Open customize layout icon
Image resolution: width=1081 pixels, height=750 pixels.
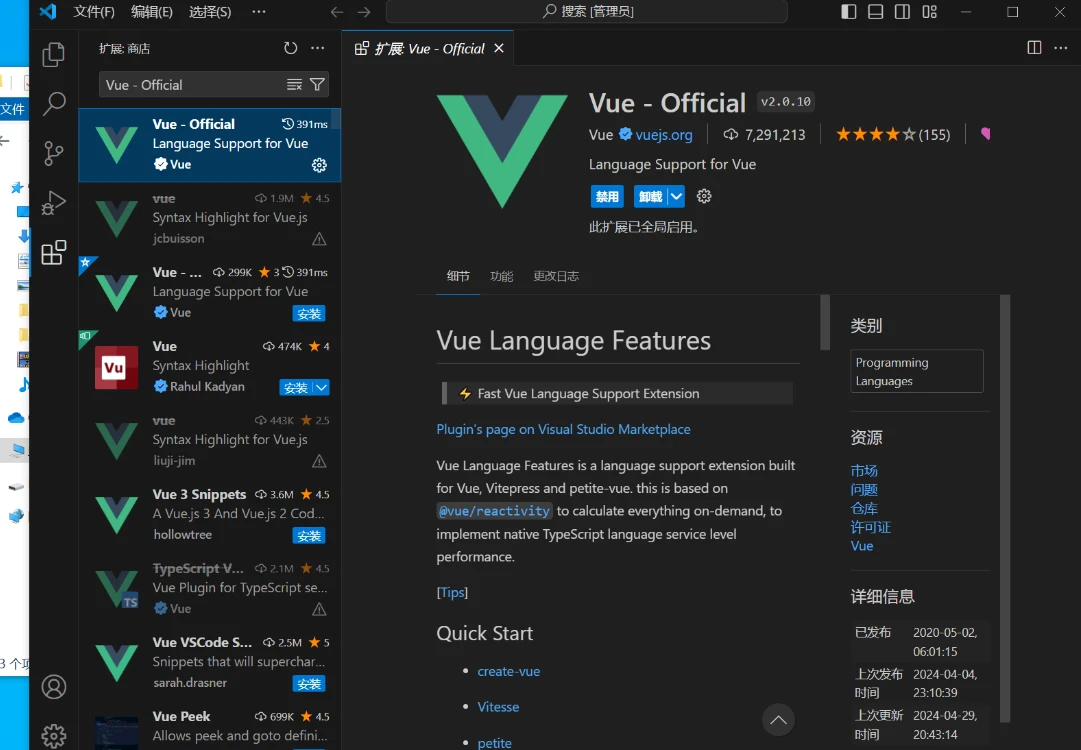tap(929, 12)
